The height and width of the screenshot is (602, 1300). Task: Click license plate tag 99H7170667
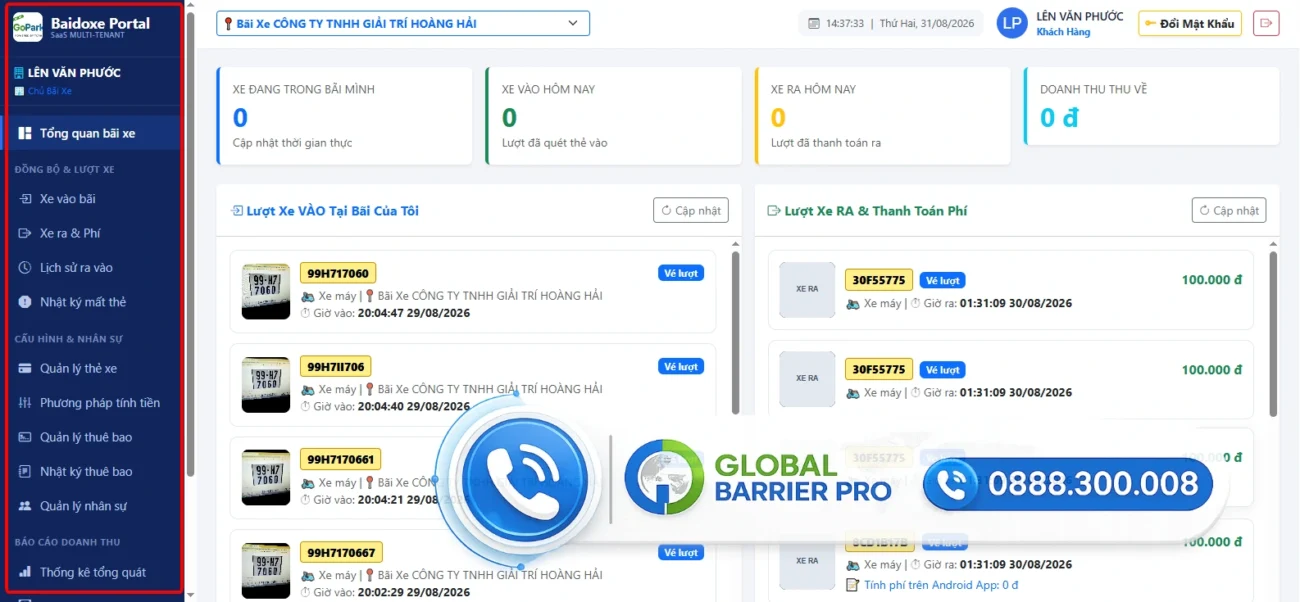click(341, 553)
